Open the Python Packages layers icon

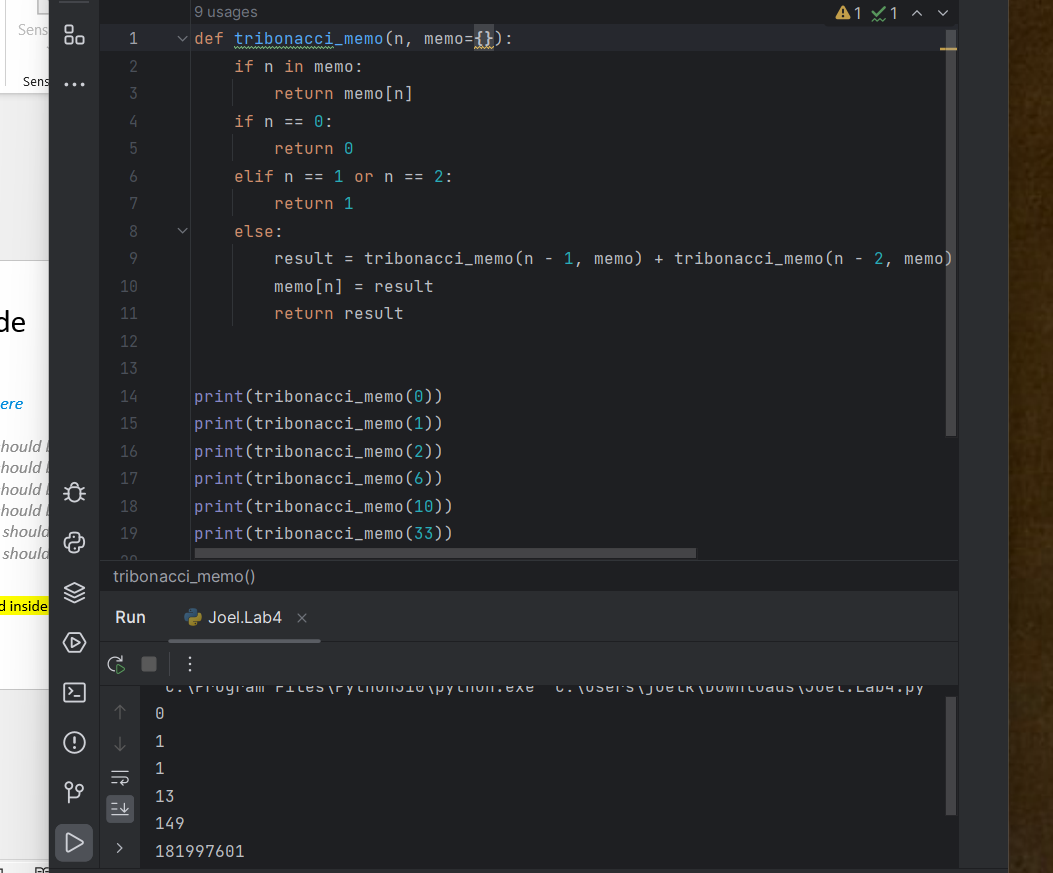point(74,592)
